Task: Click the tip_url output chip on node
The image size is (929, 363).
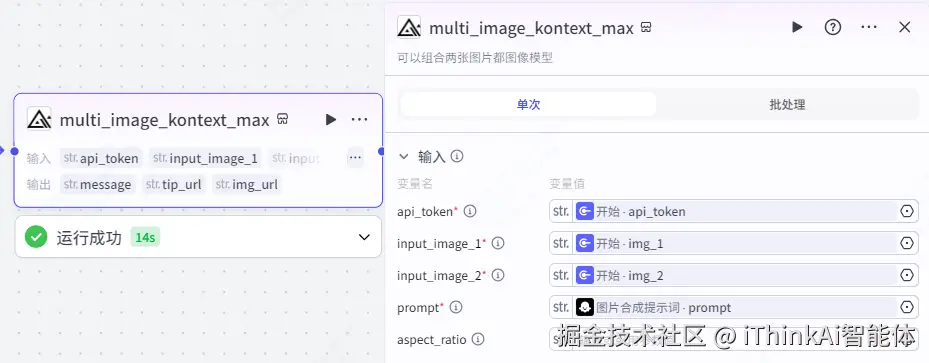Action: pyautogui.click(x=174, y=184)
